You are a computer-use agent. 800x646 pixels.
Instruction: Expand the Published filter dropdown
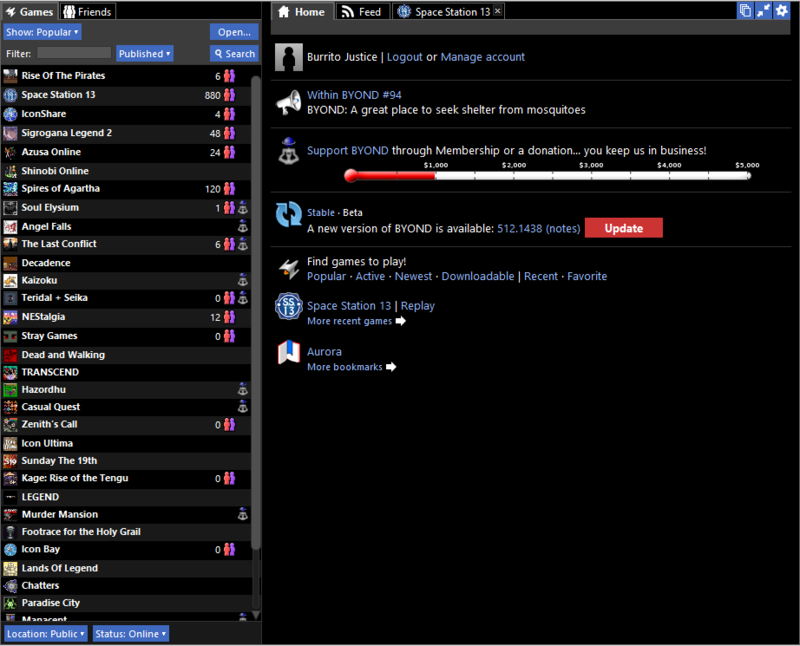(x=144, y=54)
